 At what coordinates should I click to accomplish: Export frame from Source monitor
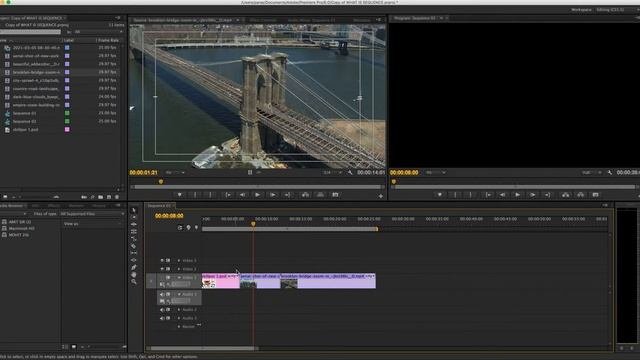click(336, 195)
